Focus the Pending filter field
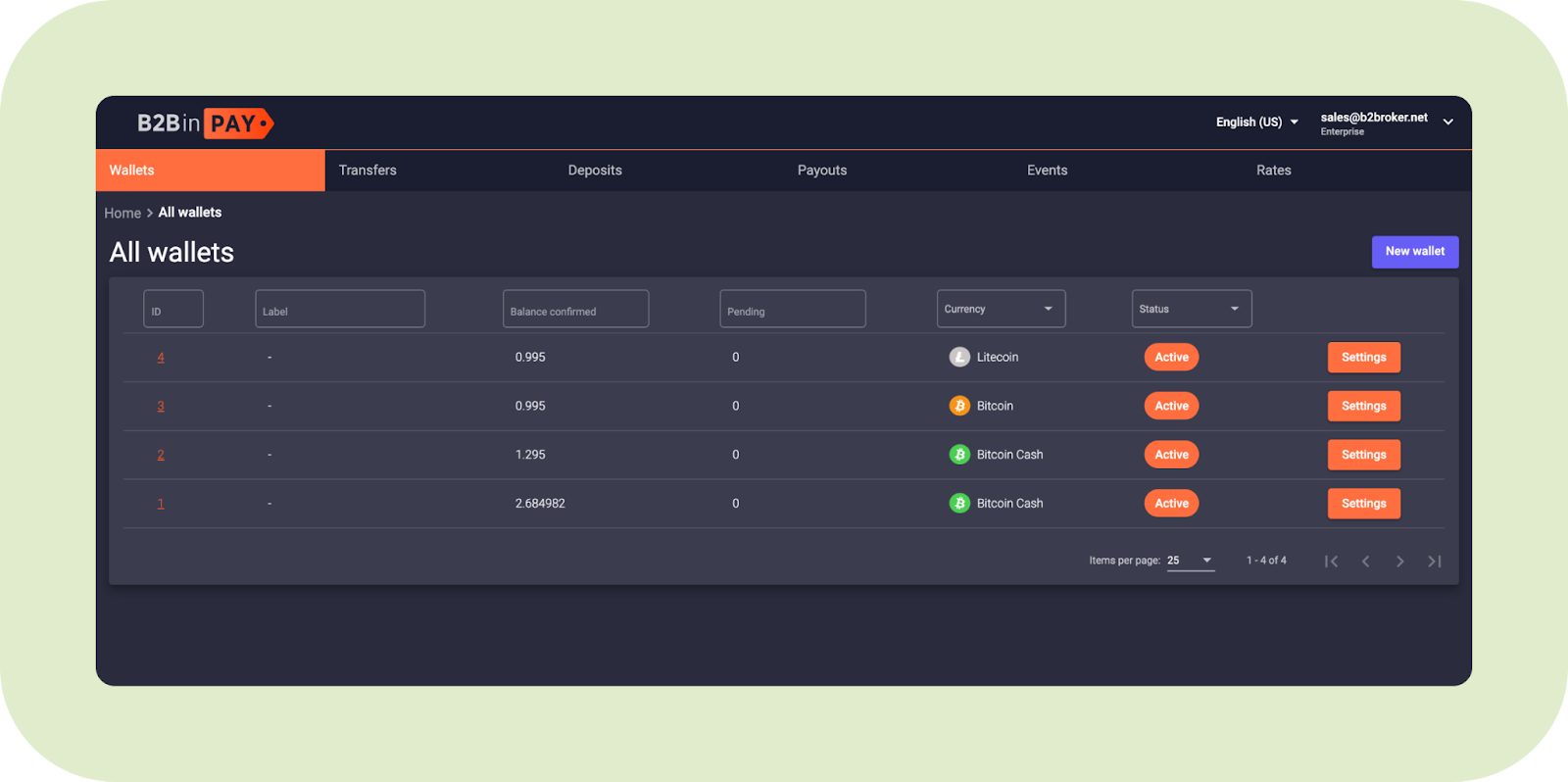 coord(793,309)
